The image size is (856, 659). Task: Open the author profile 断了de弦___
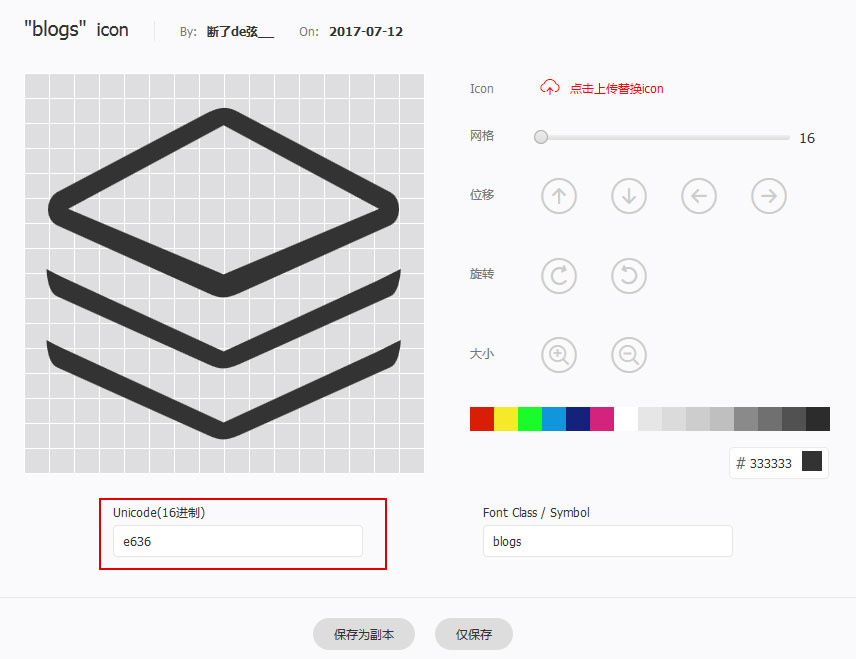click(236, 31)
